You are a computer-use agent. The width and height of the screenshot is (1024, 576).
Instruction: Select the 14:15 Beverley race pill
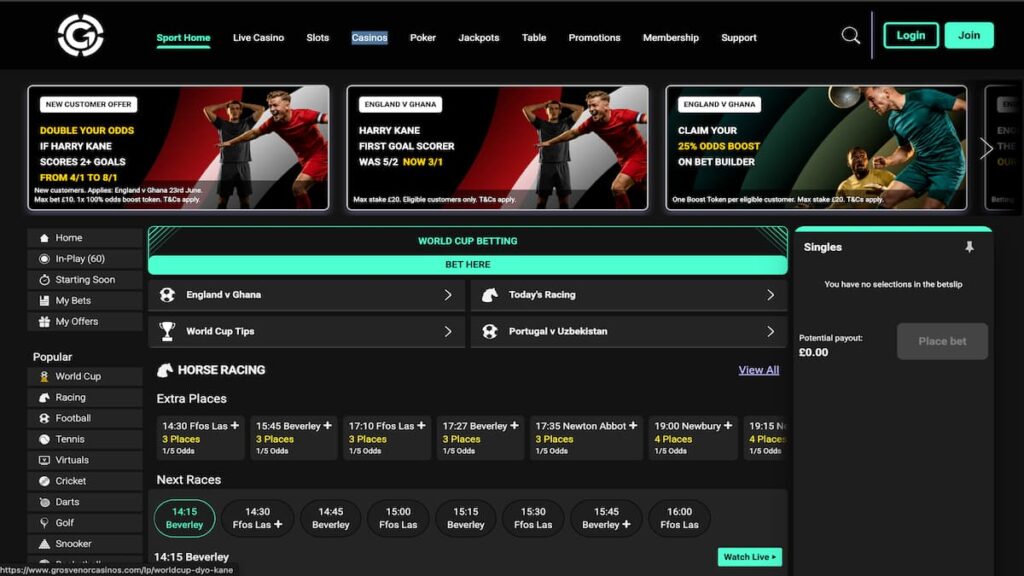pyautogui.click(x=184, y=518)
